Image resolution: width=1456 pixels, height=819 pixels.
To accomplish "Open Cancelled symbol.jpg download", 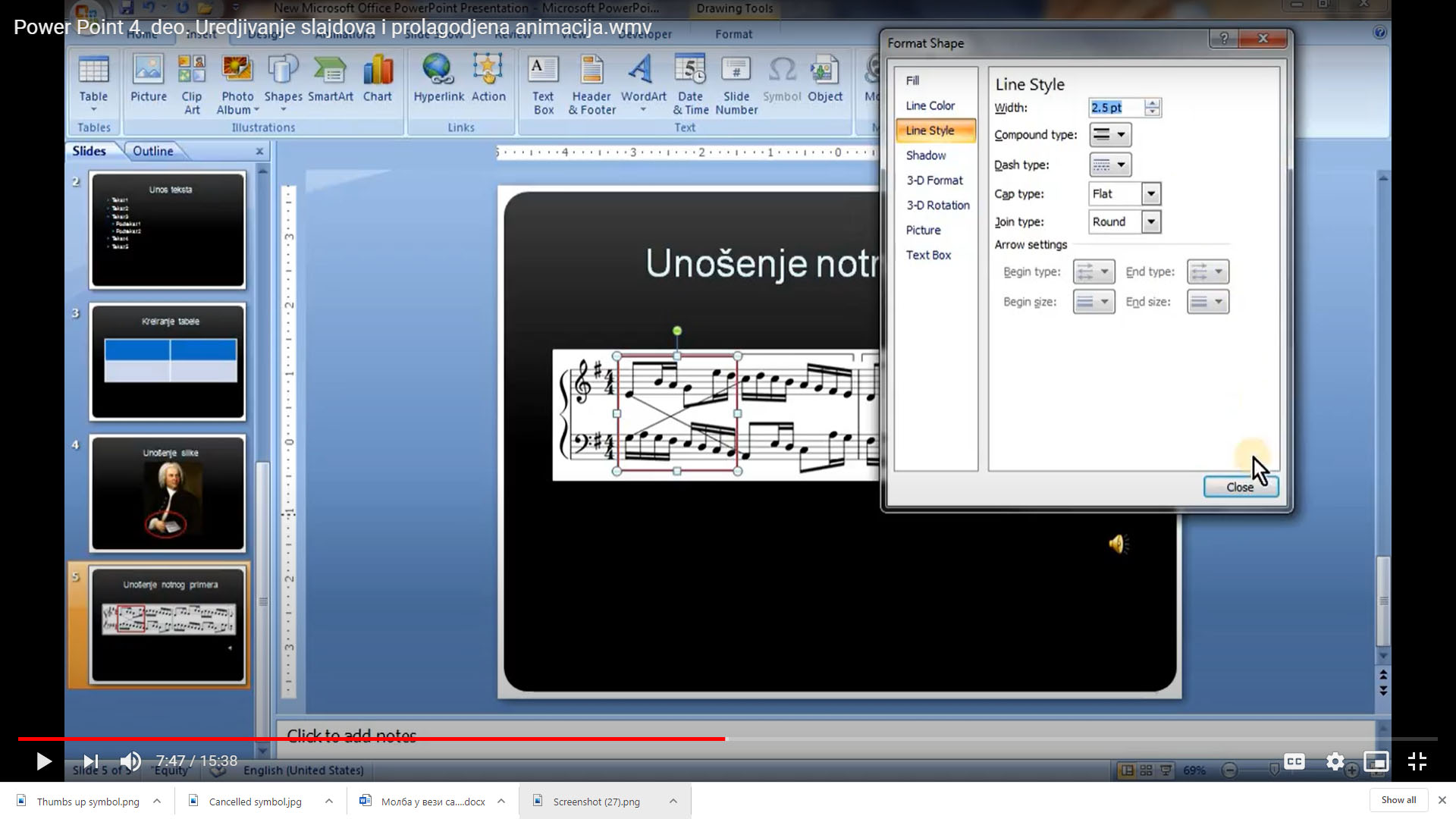I will pos(255,802).
